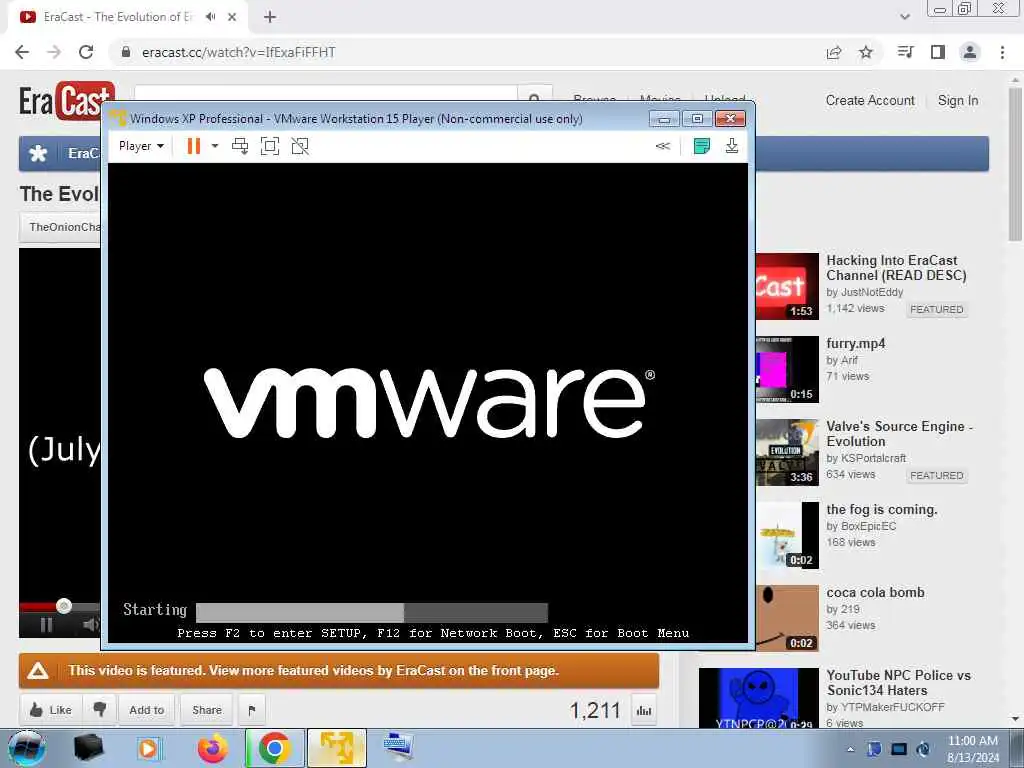Show video statistics bar chart icon

[644, 711]
